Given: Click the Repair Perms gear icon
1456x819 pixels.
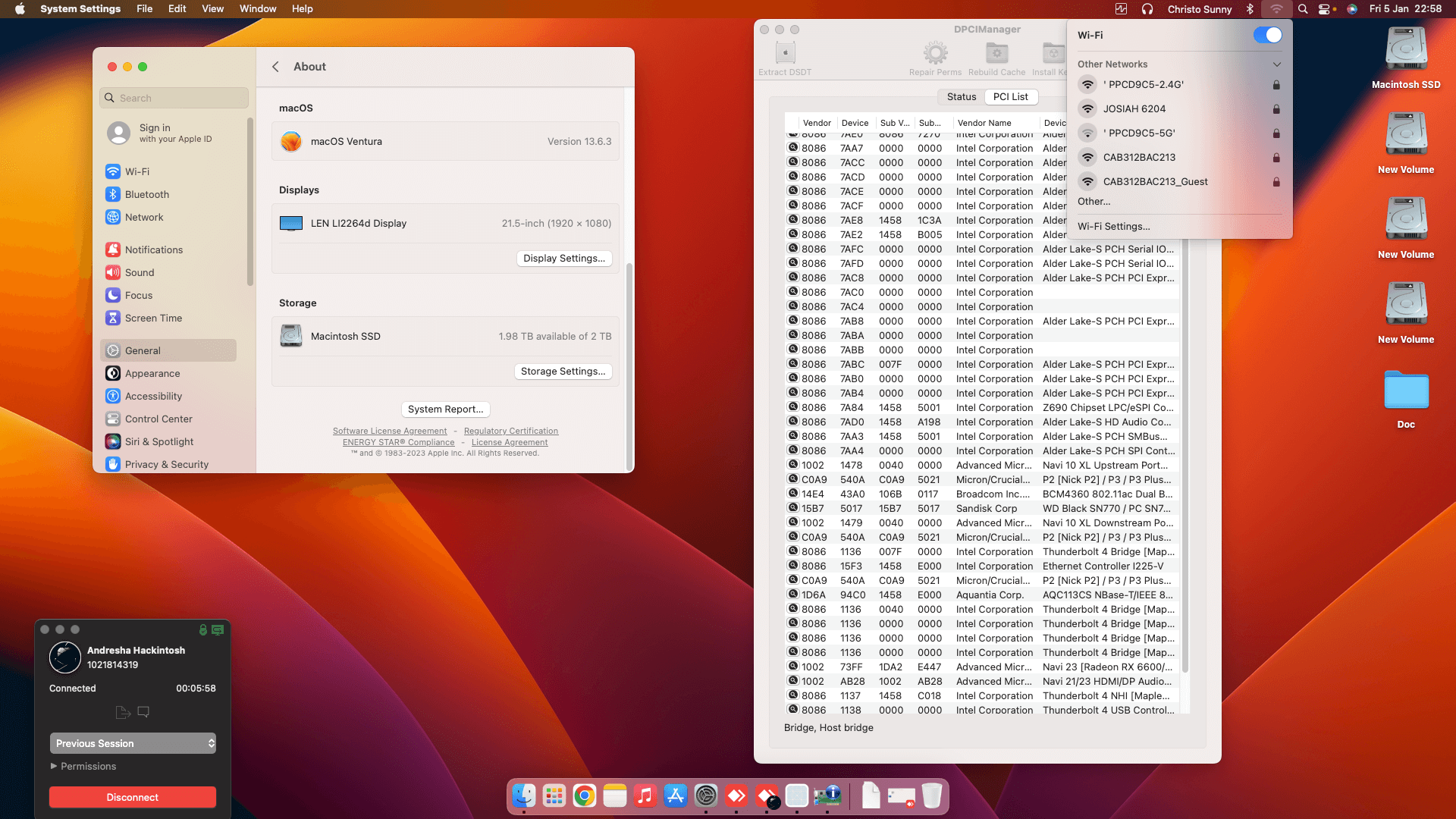Looking at the screenshot, I should tap(935, 54).
